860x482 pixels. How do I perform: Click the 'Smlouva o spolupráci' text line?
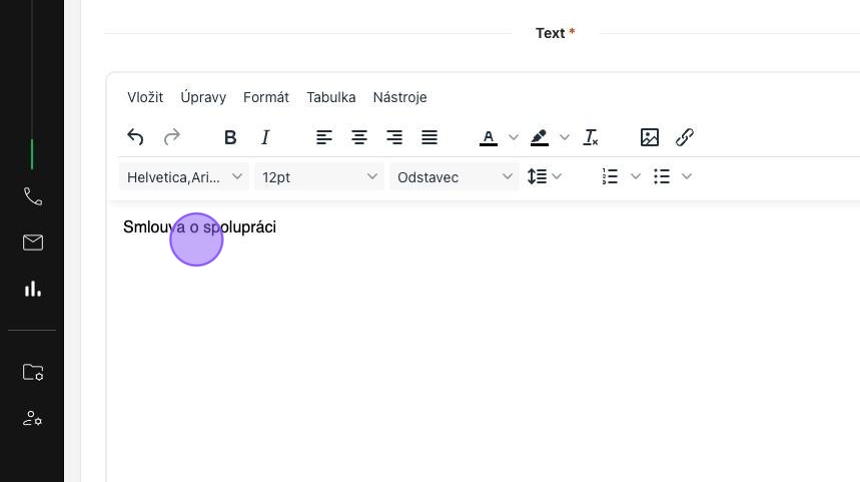click(x=200, y=227)
